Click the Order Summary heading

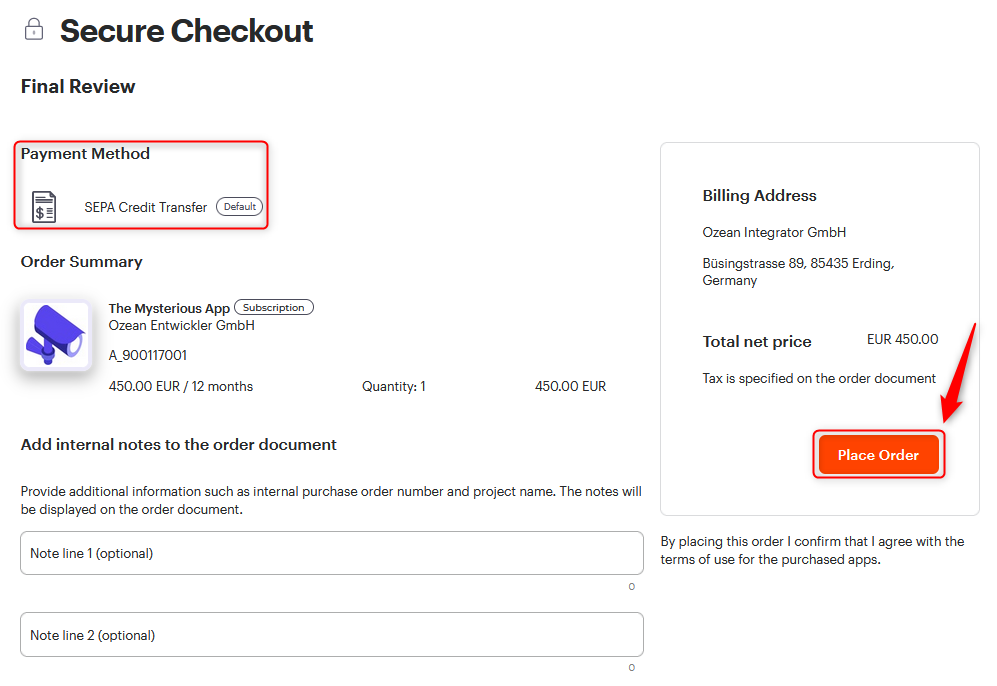point(81,262)
